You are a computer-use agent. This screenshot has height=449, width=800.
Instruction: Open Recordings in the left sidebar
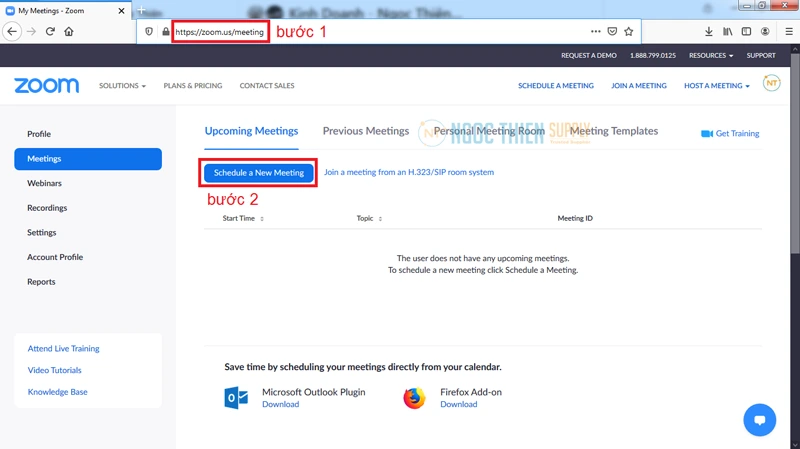pos(47,208)
